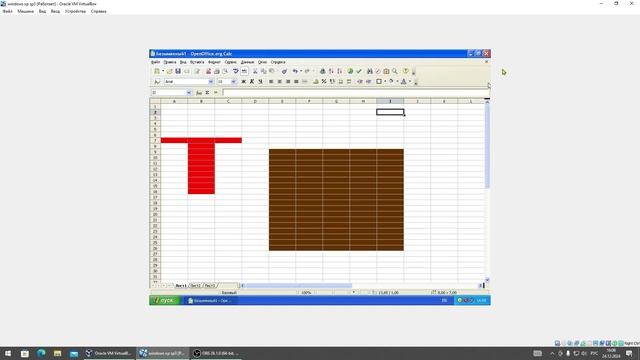
Task: Open the Navigator compass icon
Action: pos(378,71)
